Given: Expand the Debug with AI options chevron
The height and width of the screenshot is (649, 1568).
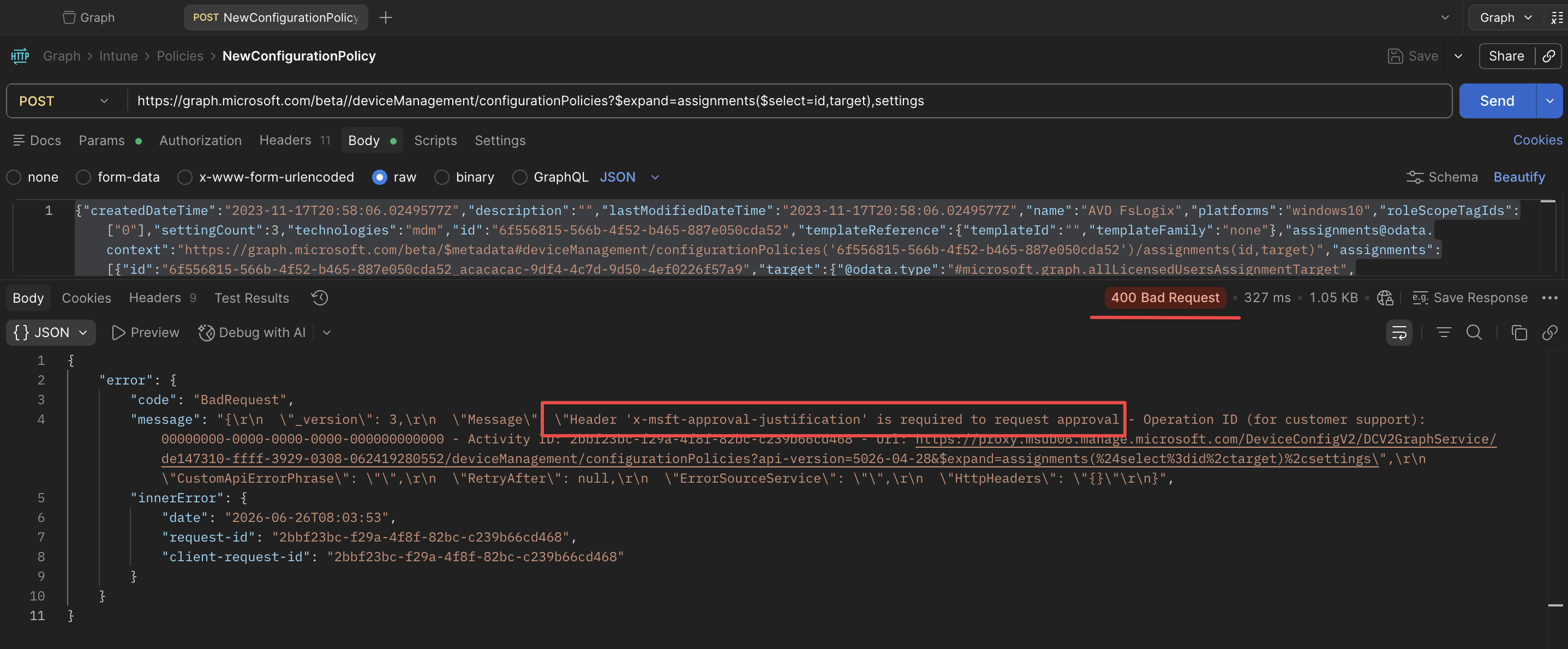Looking at the screenshot, I should pyautogui.click(x=327, y=333).
